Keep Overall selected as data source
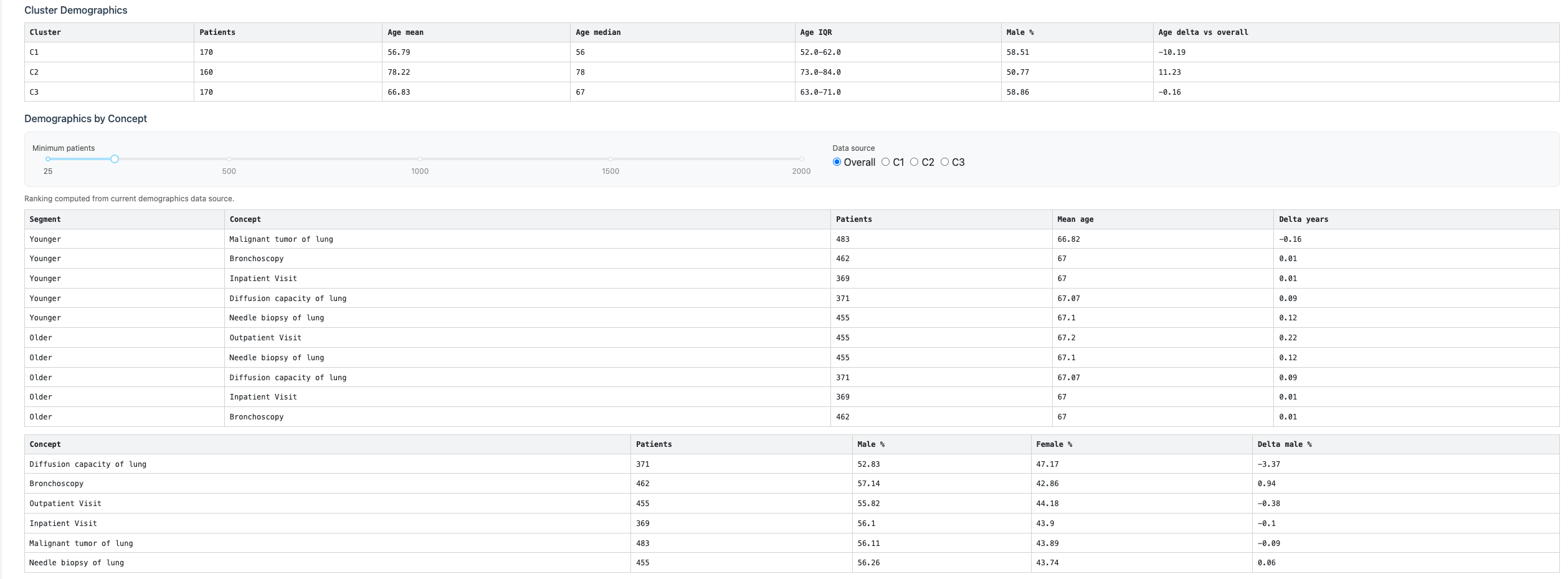The height and width of the screenshot is (579, 1568). click(x=836, y=162)
